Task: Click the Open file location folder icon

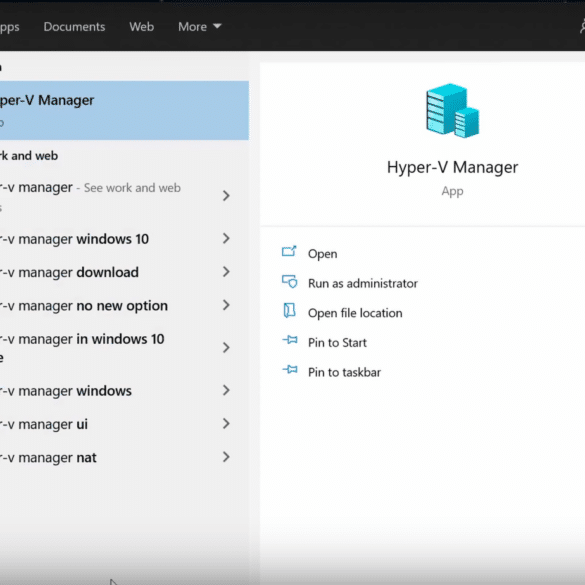Action: click(x=289, y=311)
